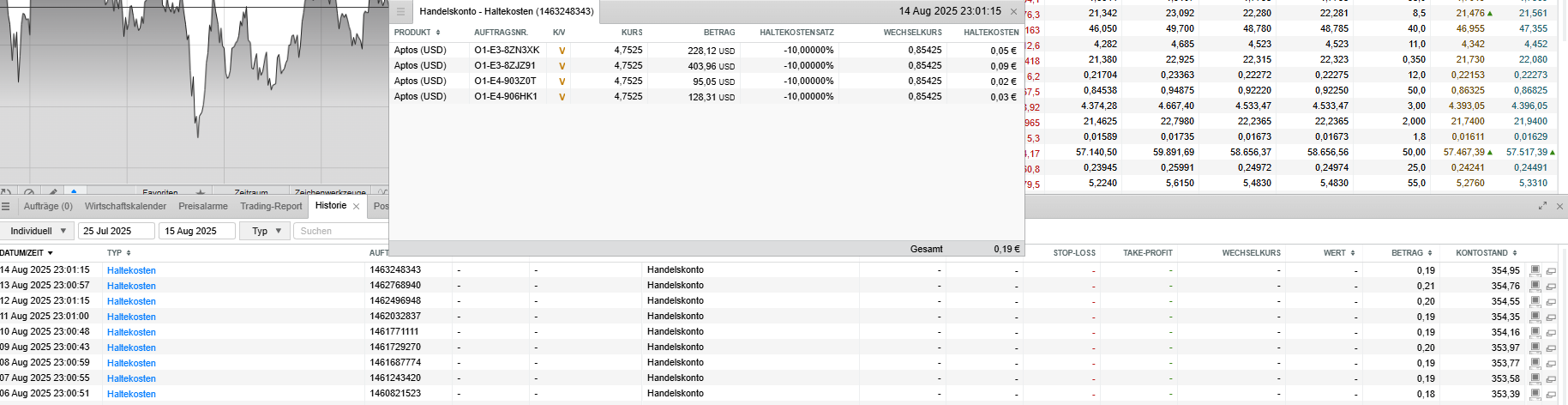This screenshot has height=405, width=1568.
Task: Sort history by WERT column
Action: coord(1339,253)
